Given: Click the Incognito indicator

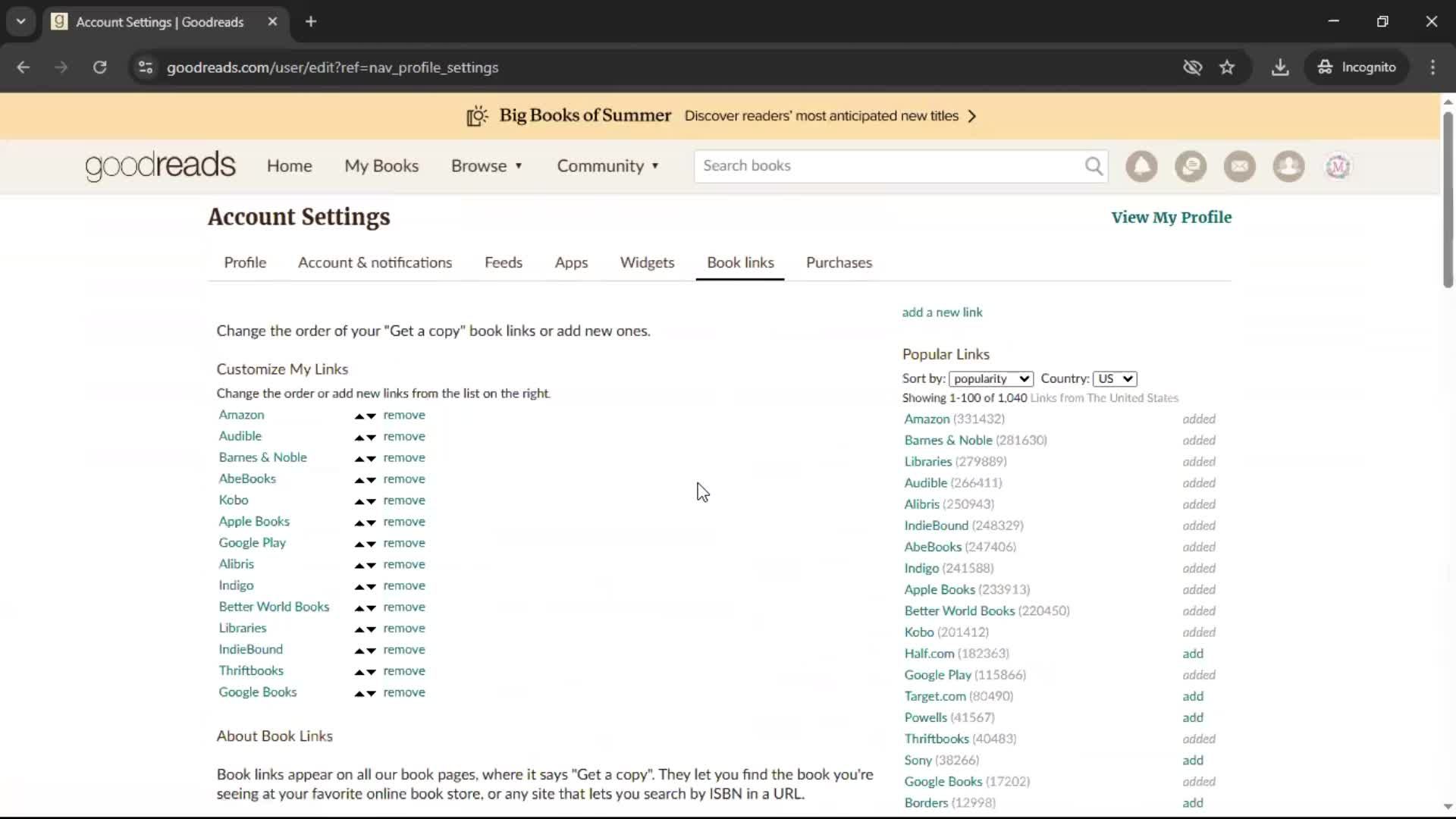Looking at the screenshot, I should pyautogui.click(x=1357, y=67).
